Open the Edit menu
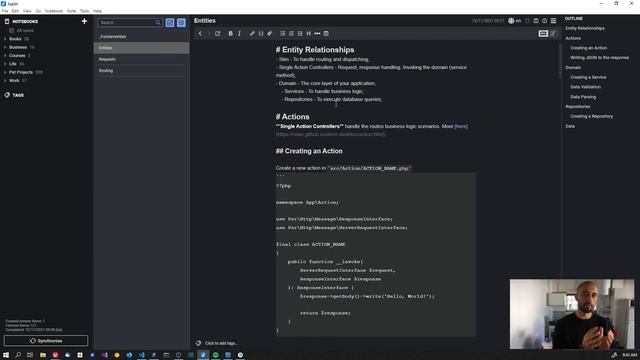The width and height of the screenshot is (640, 360). click(15, 11)
